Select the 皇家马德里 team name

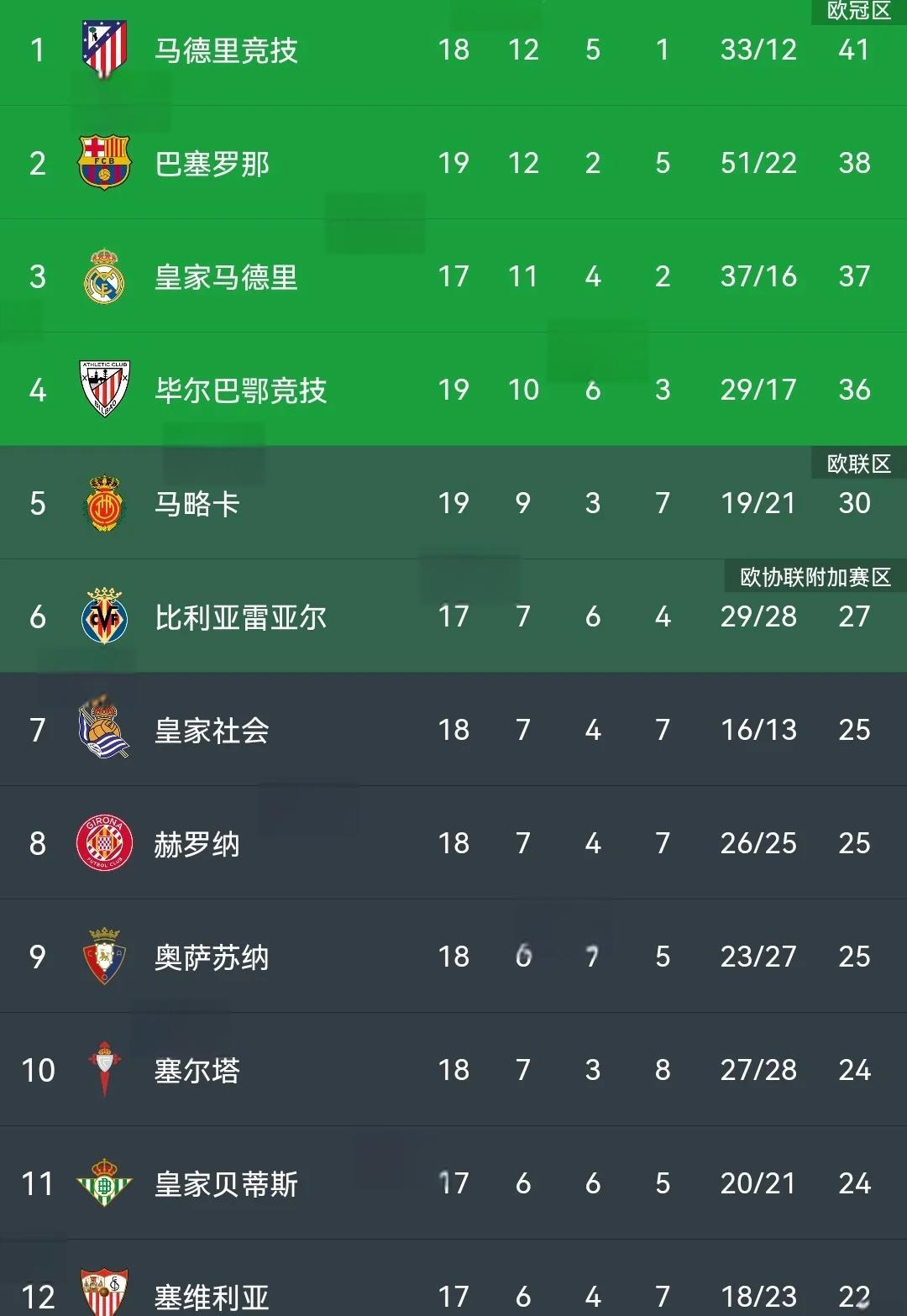[227, 277]
